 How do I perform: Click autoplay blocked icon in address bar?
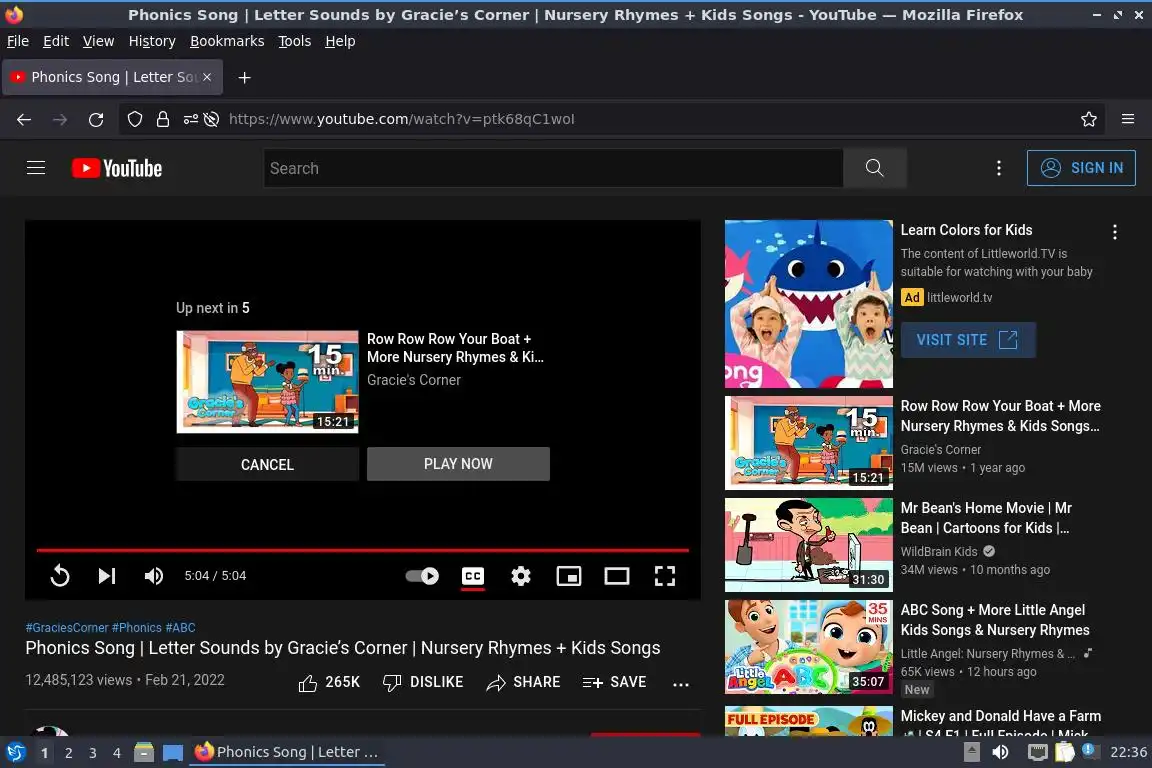coord(212,119)
